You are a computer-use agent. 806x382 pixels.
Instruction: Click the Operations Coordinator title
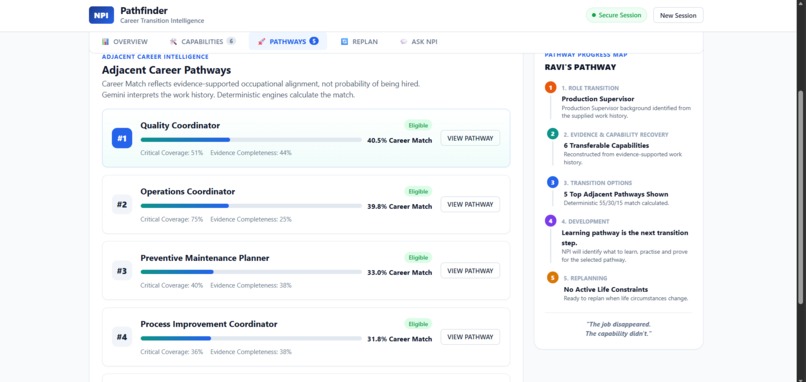188,192
